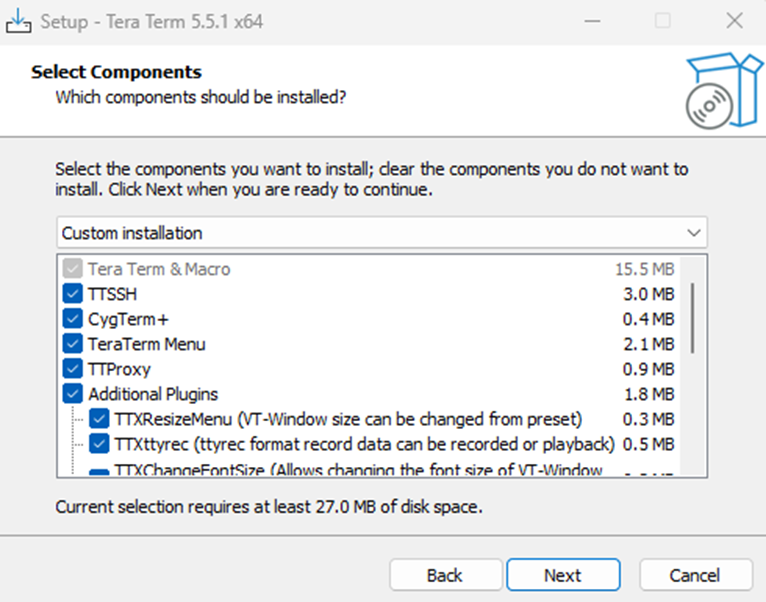766x602 pixels.
Task: Cancel the Tera Term setup
Action: [x=695, y=575]
